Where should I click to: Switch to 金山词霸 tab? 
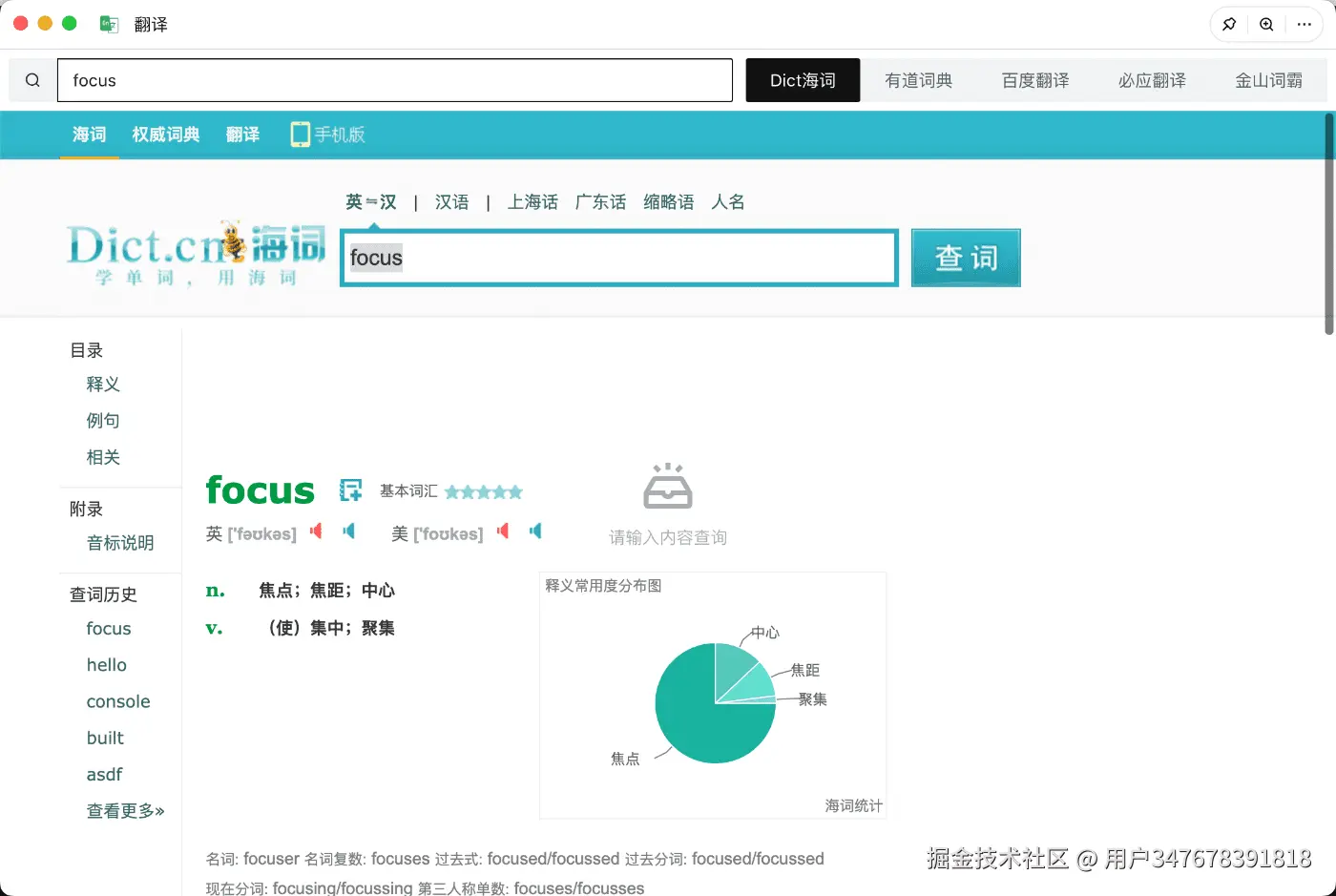[1268, 80]
